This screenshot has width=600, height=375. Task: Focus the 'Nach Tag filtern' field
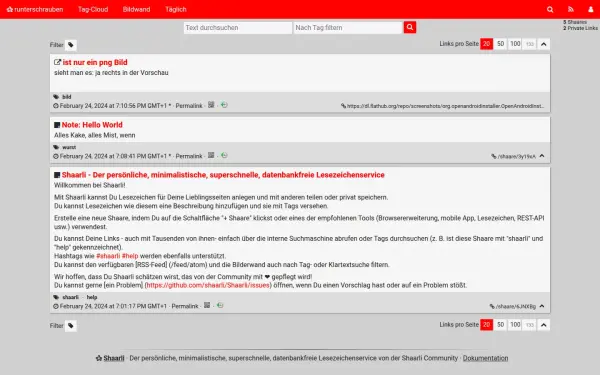348,28
